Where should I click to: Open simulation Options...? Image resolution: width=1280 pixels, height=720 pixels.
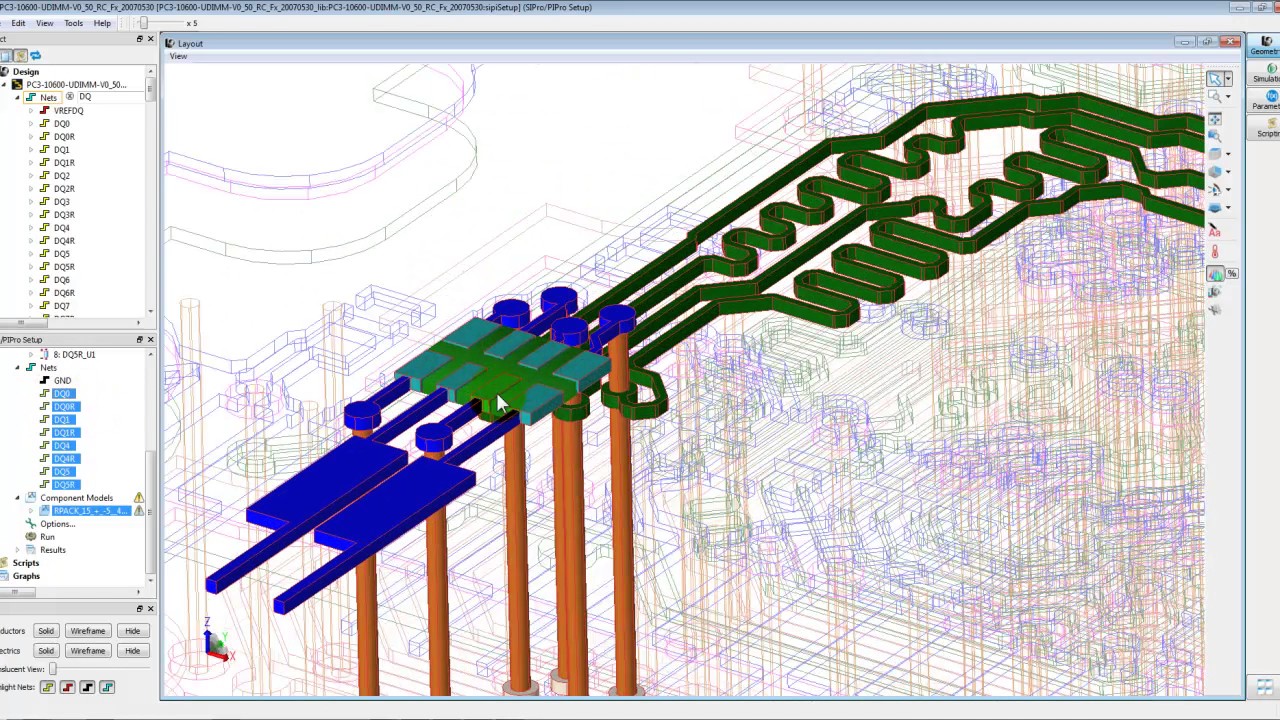tap(57, 524)
